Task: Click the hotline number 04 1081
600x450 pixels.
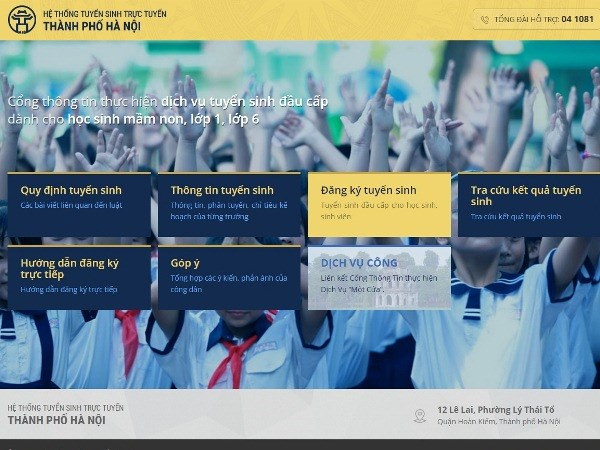Action: (577, 20)
